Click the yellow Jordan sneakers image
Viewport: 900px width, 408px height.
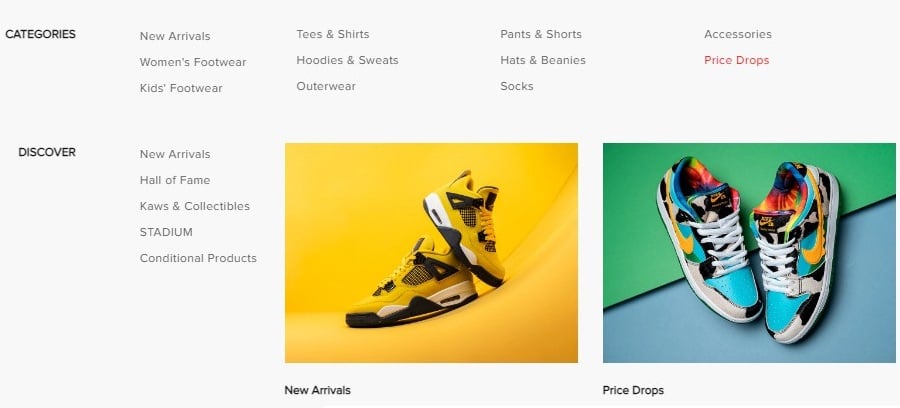click(x=431, y=252)
